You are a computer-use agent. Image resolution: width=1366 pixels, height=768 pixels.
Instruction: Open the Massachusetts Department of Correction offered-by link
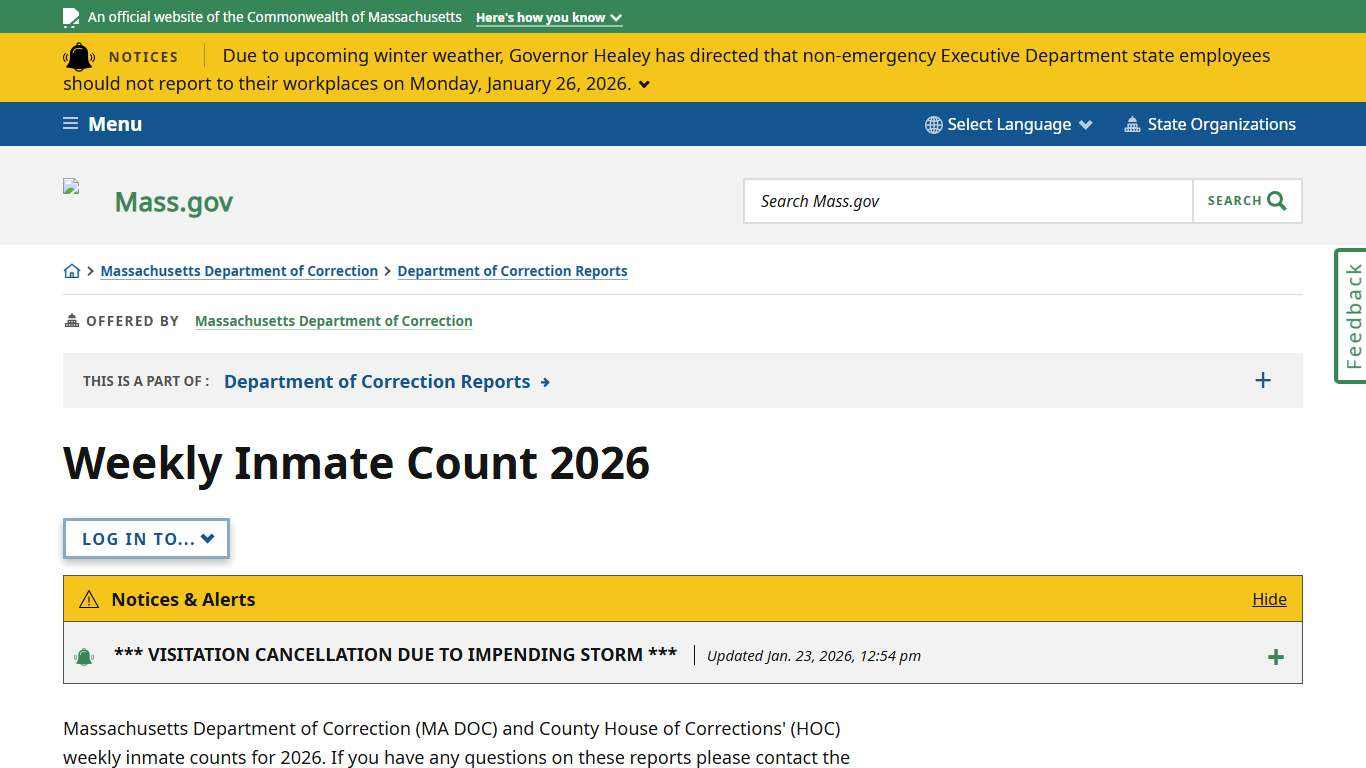(x=334, y=321)
